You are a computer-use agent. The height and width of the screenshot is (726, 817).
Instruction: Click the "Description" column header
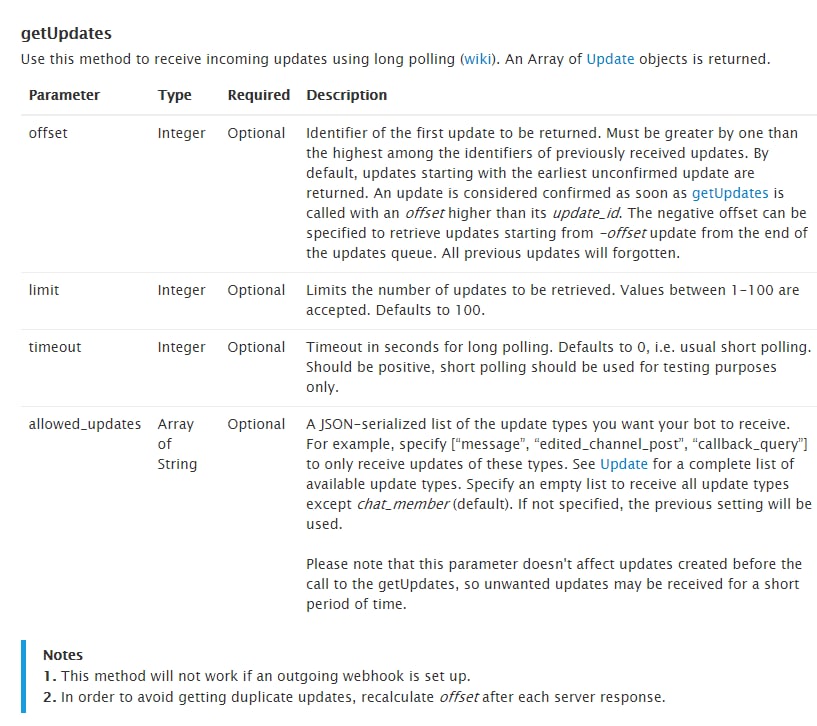point(346,95)
